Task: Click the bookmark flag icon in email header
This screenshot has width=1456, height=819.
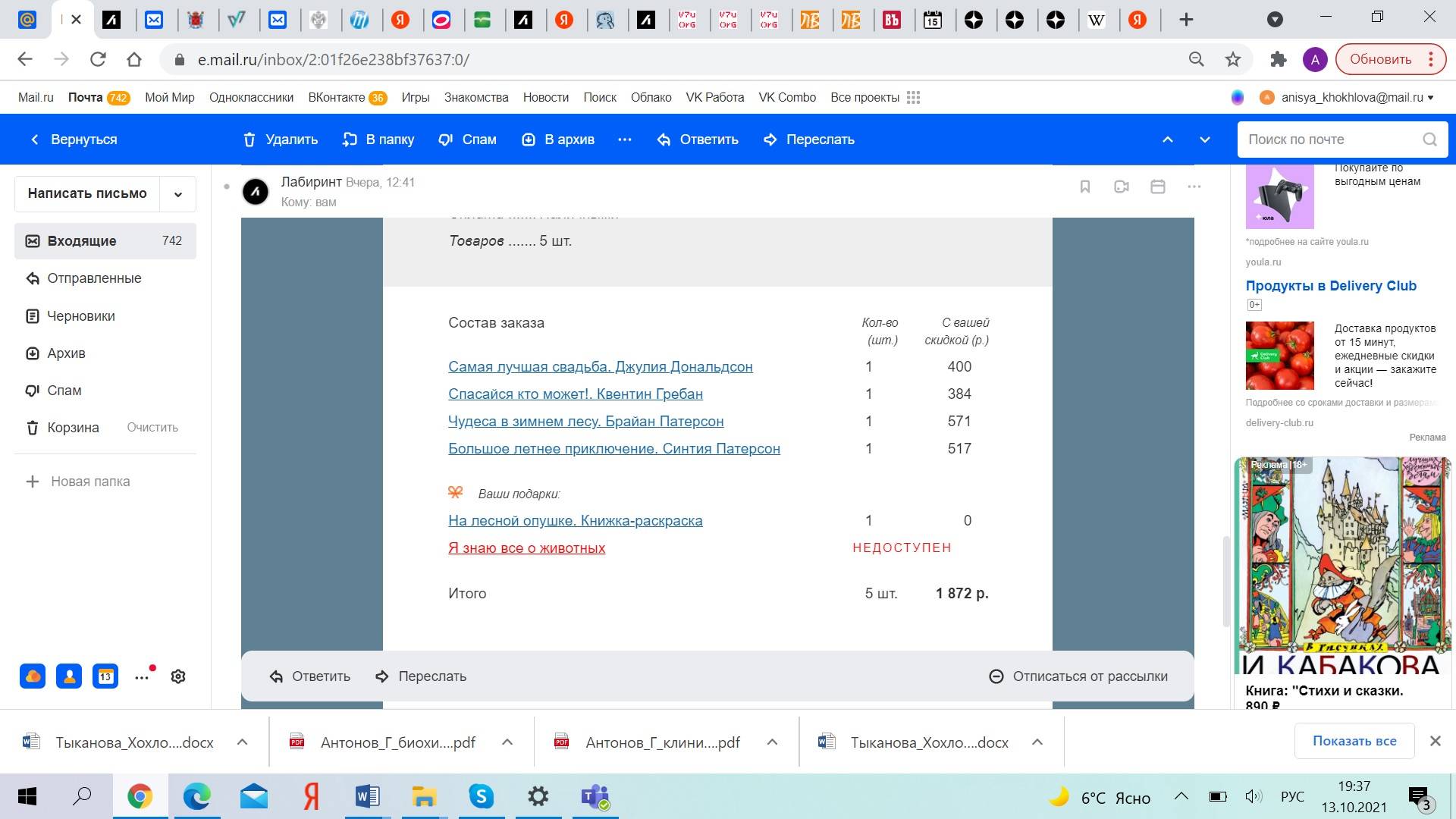Action: coord(1085,187)
